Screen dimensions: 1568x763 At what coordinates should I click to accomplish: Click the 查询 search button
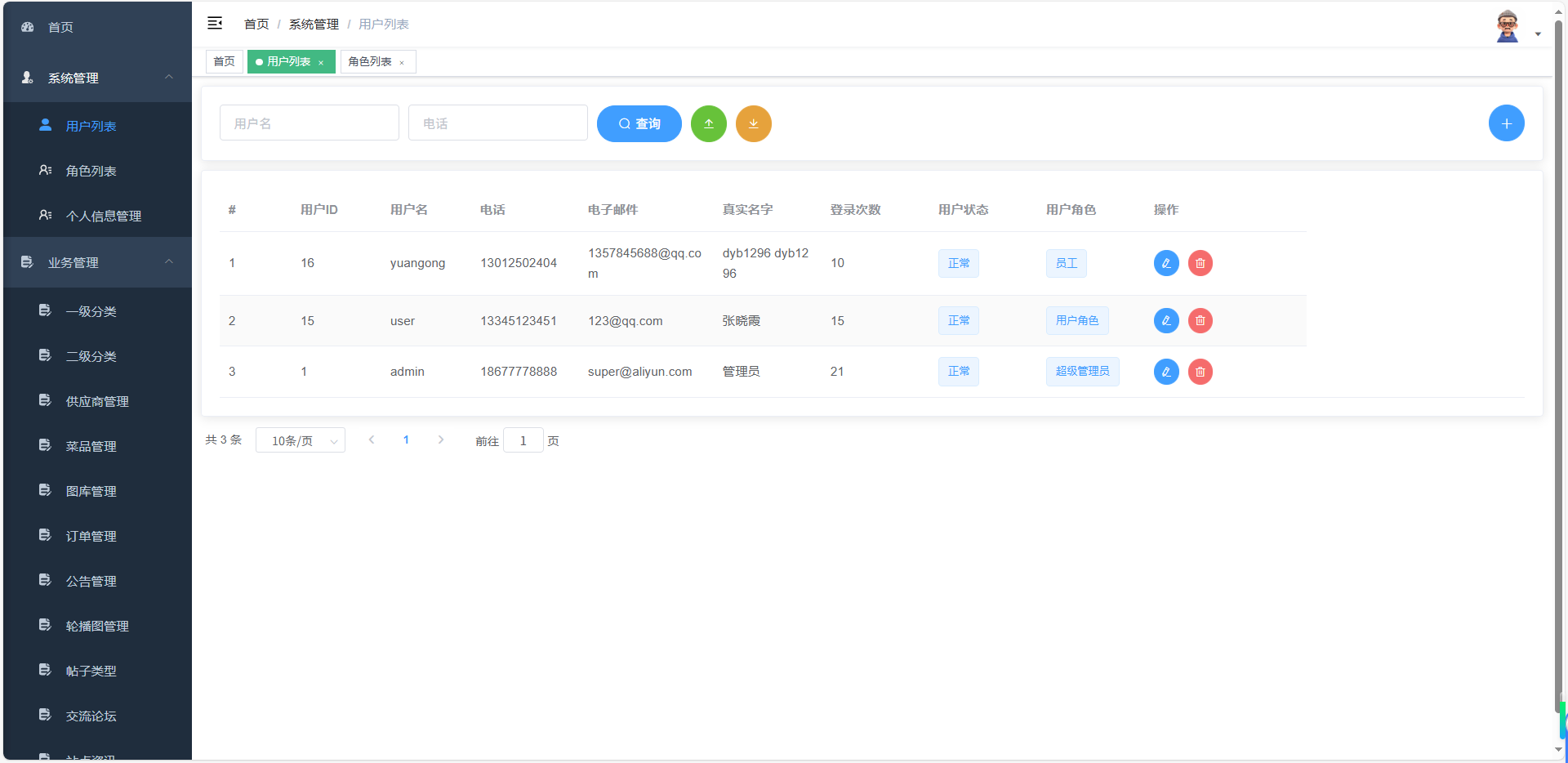click(639, 123)
